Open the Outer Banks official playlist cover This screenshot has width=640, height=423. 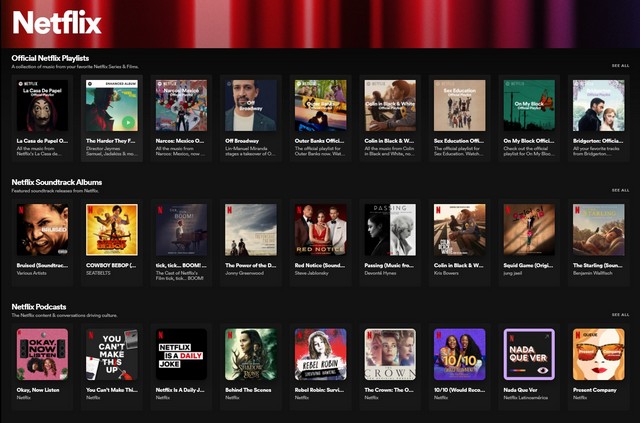coord(320,105)
